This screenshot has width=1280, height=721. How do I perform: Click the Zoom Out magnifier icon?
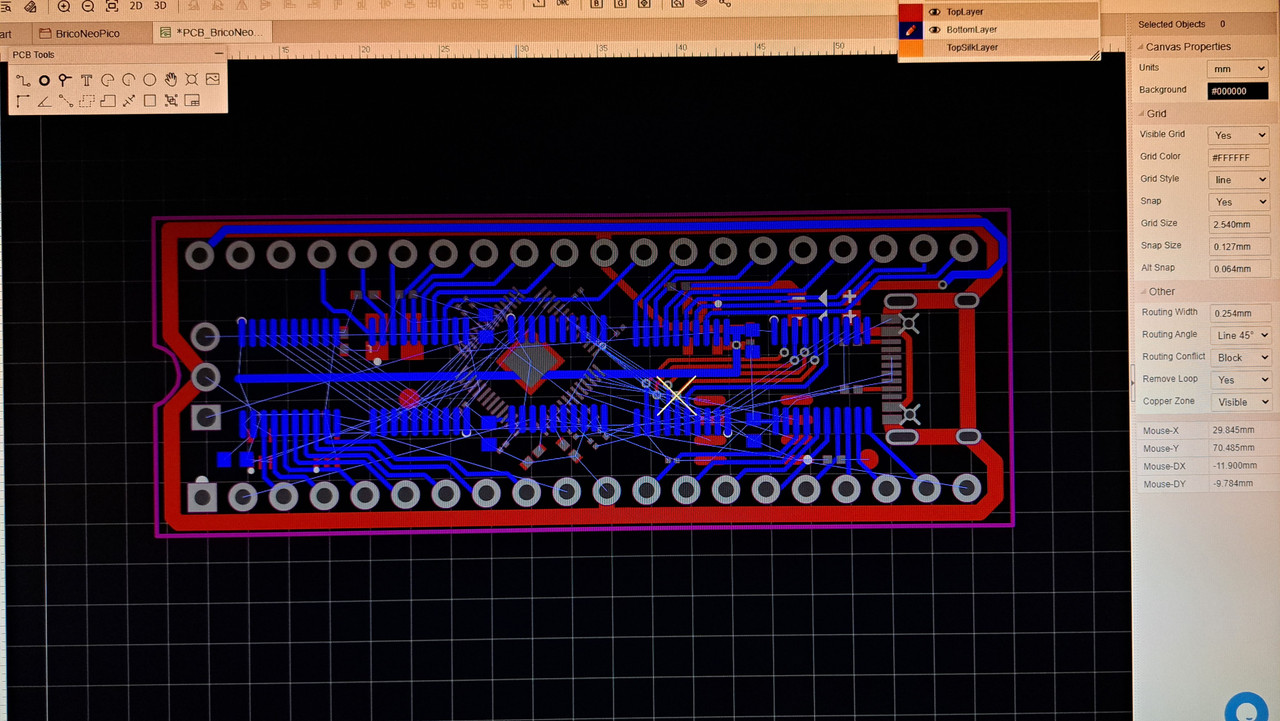coord(88,6)
